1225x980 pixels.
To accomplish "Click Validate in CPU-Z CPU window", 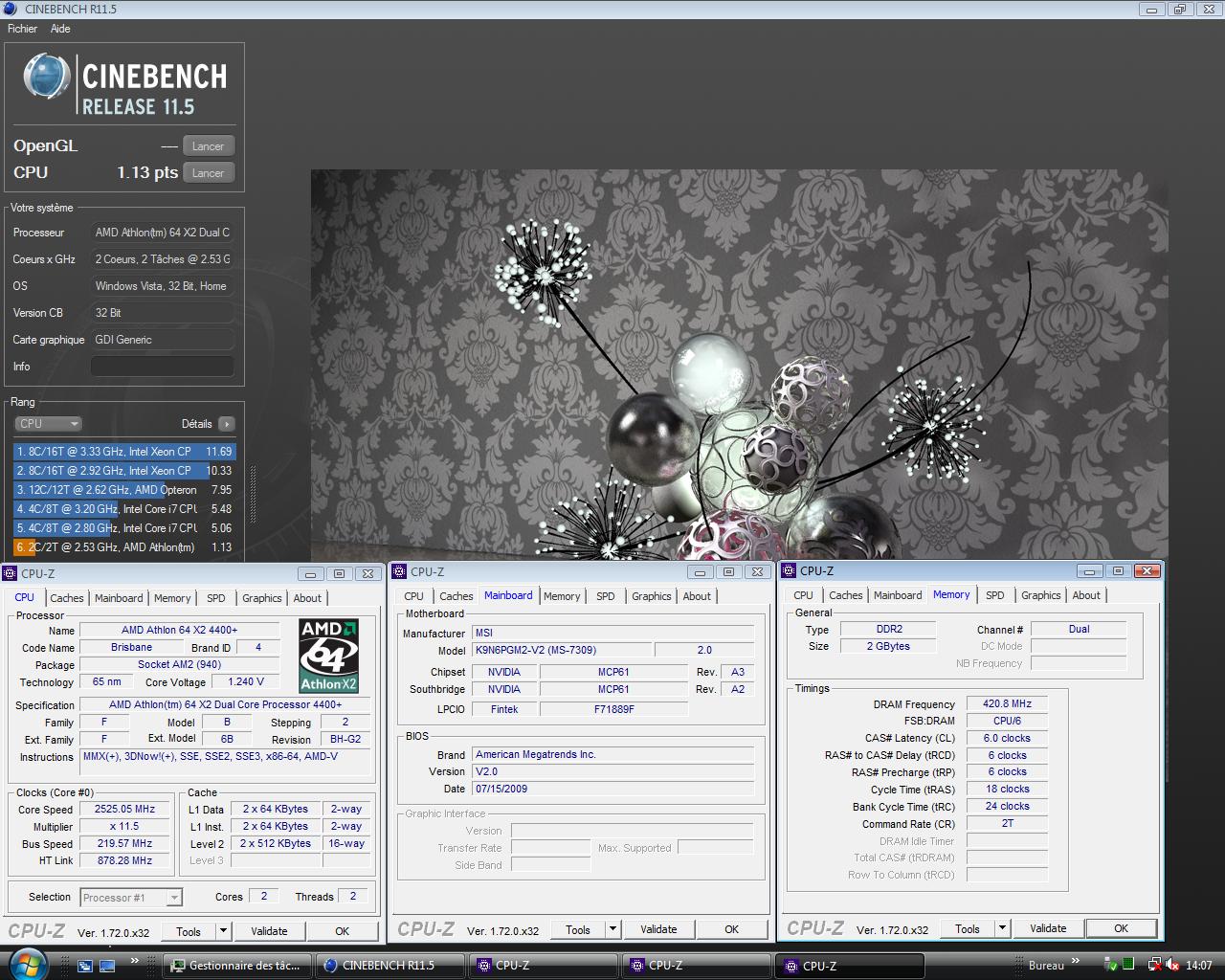I will coord(269,931).
